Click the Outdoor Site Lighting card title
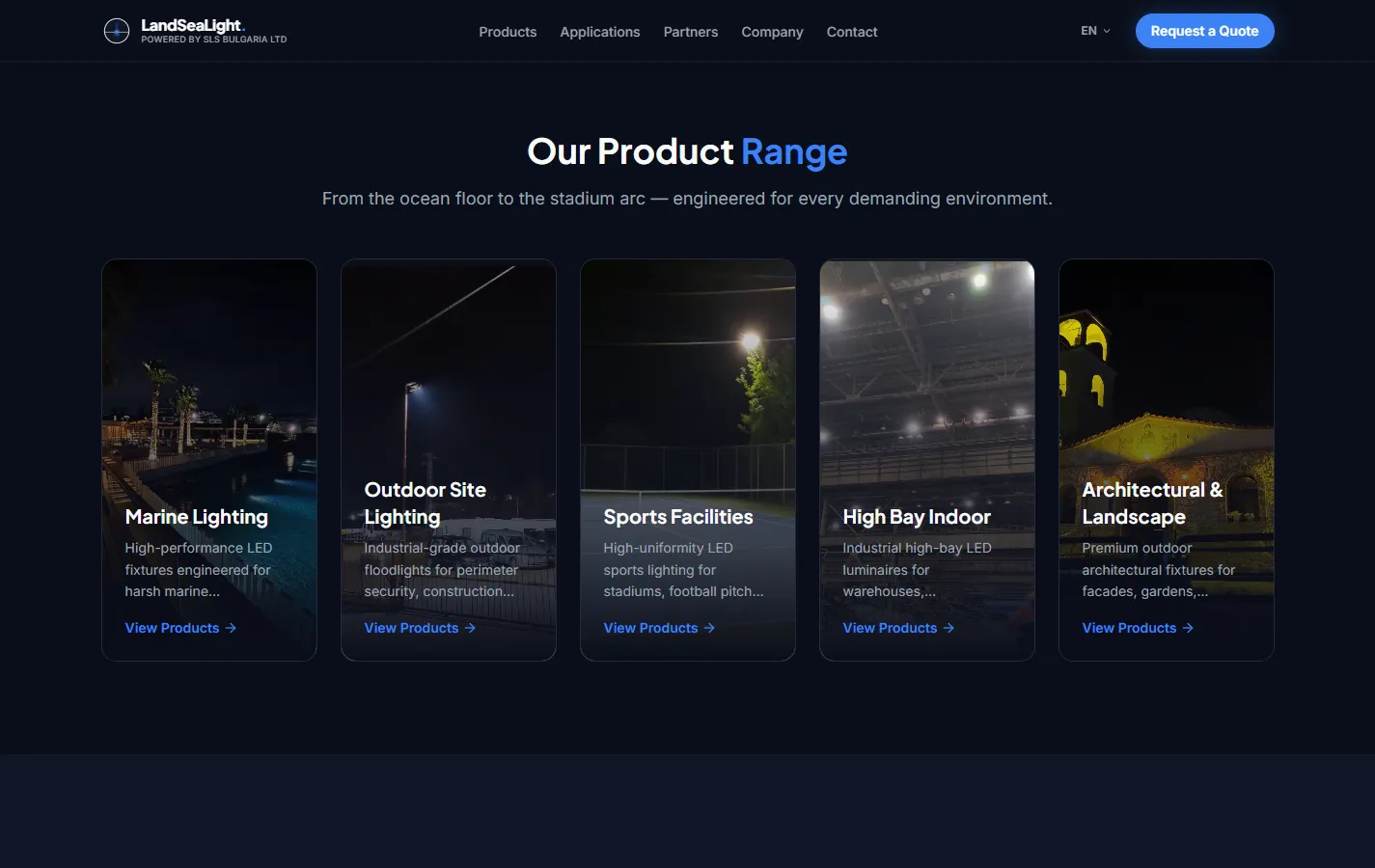This screenshot has width=1375, height=868. (426, 503)
